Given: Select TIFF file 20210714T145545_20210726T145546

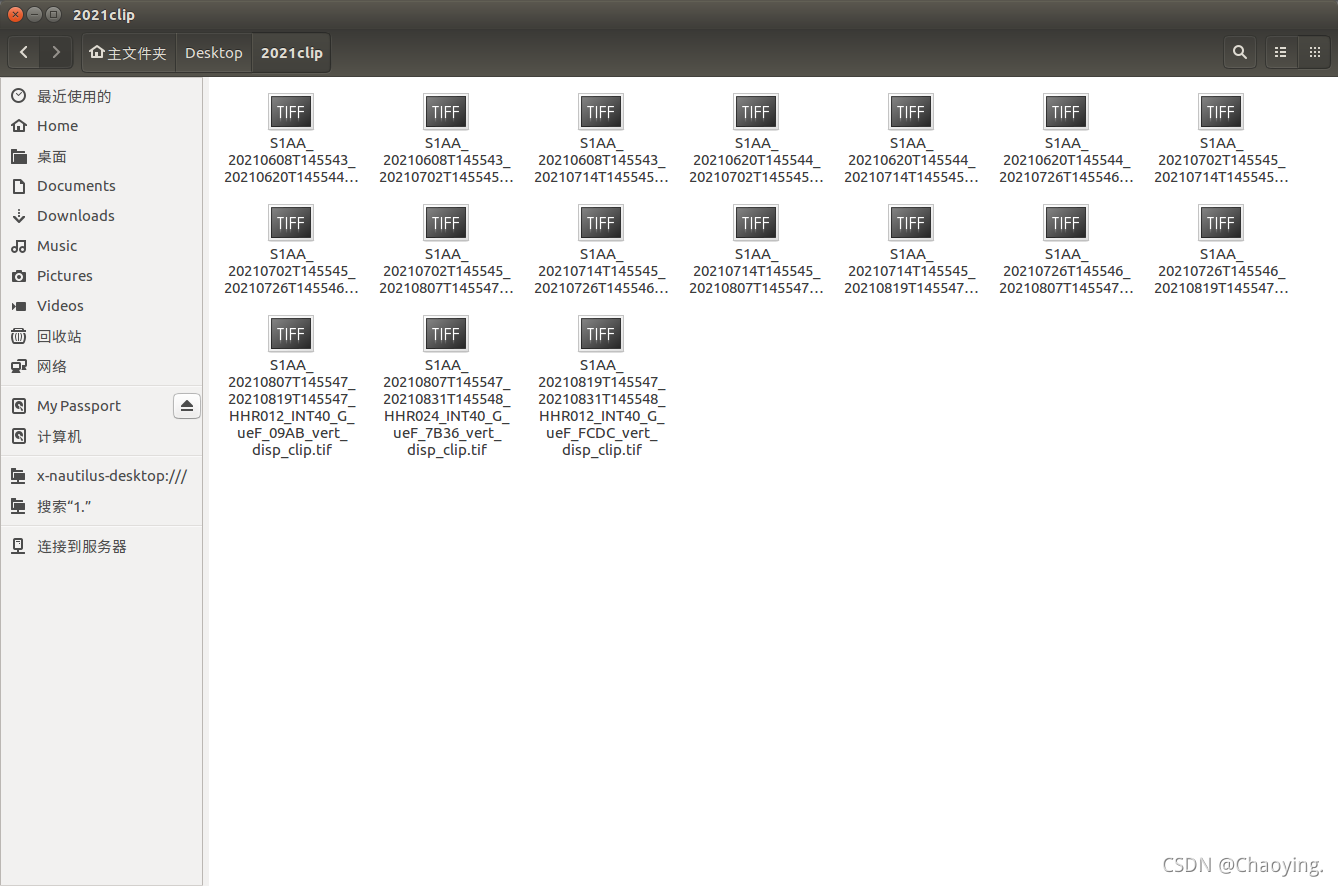Looking at the screenshot, I should pyautogui.click(x=601, y=250).
